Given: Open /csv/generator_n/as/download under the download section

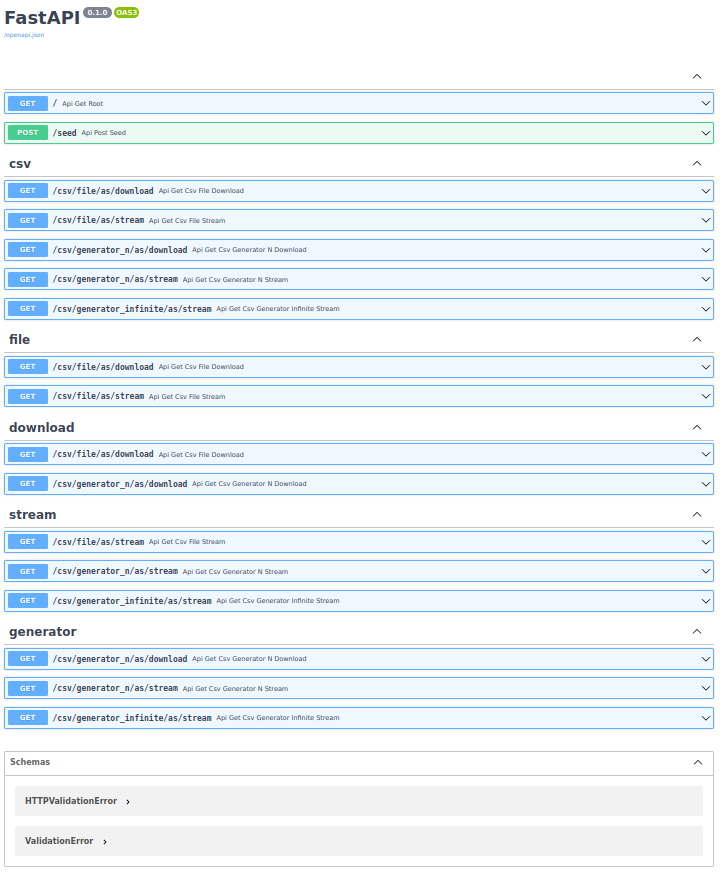Looking at the screenshot, I should pos(120,484).
